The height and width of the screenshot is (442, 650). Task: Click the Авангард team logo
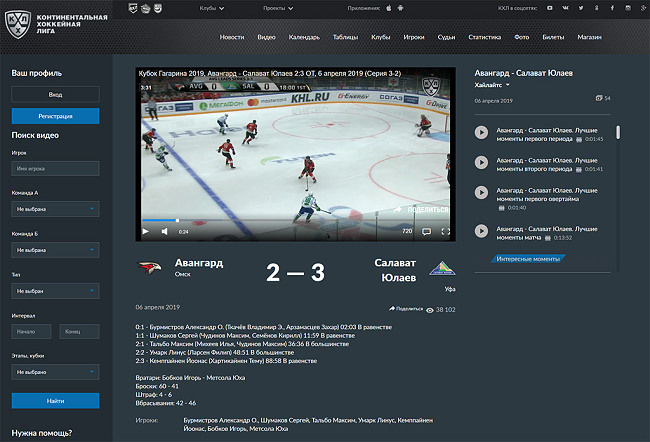pos(150,267)
